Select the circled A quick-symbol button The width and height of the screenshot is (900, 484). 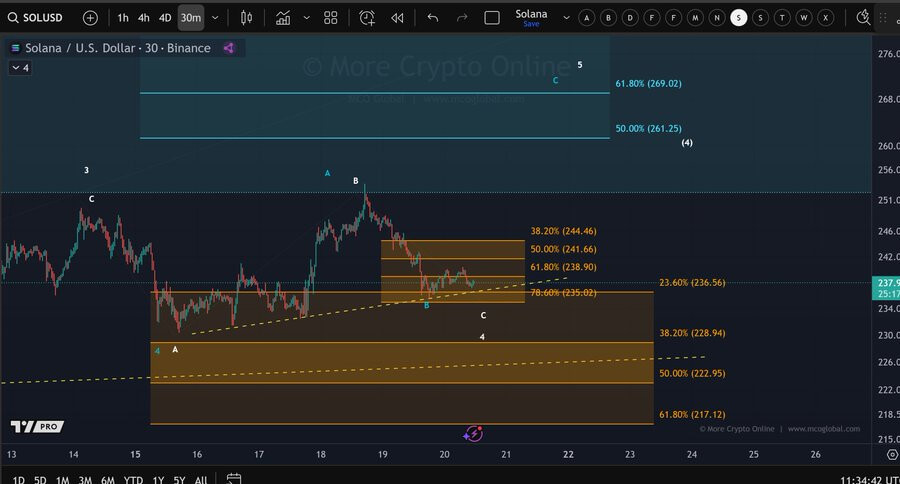[x=587, y=18]
